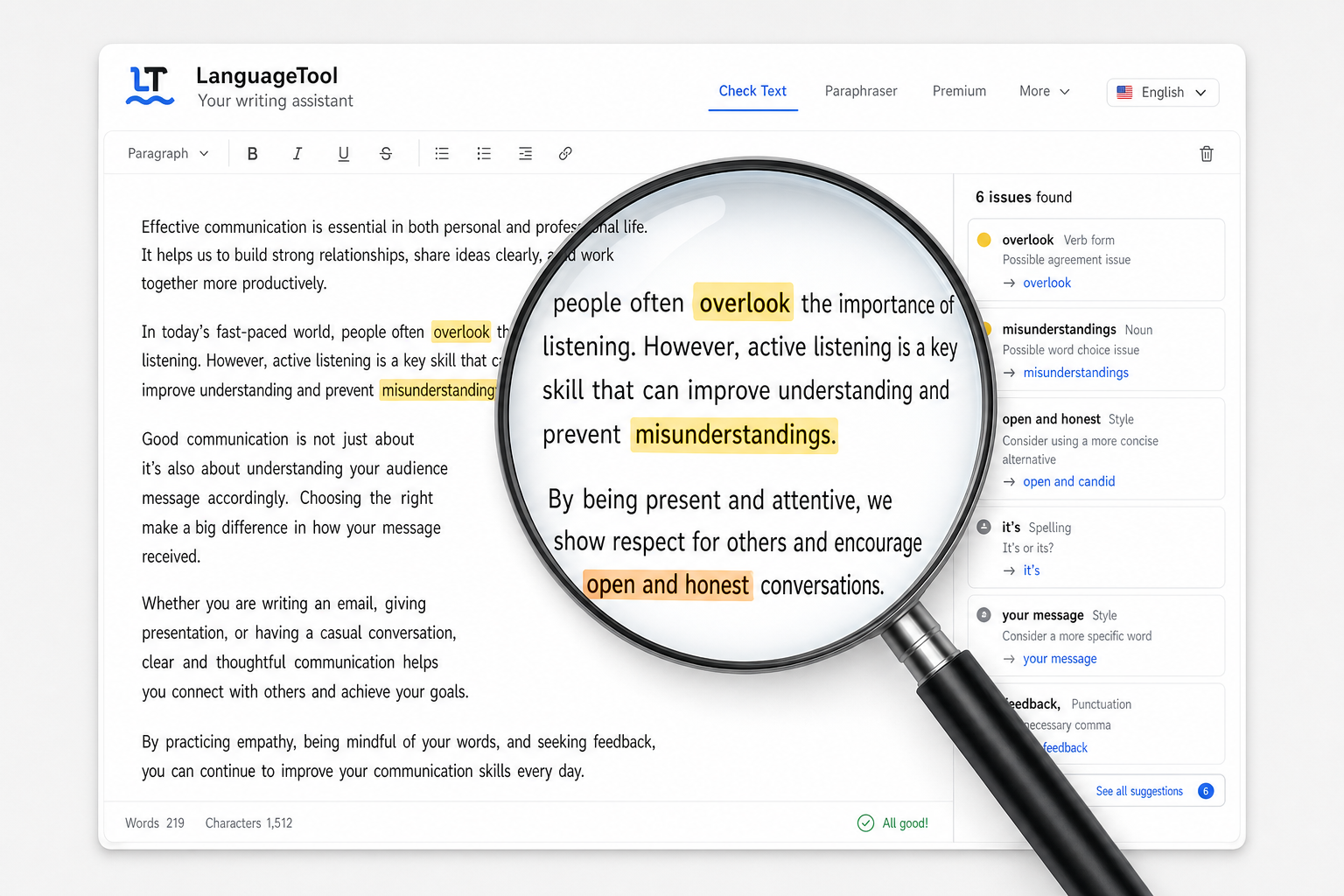The image size is (1344, 896).
Task: Expand the More menu
Action: tap(1043, 91)
